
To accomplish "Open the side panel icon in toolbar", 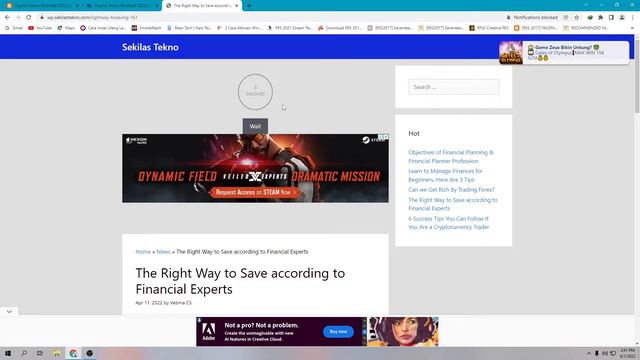I will [611, 18].
